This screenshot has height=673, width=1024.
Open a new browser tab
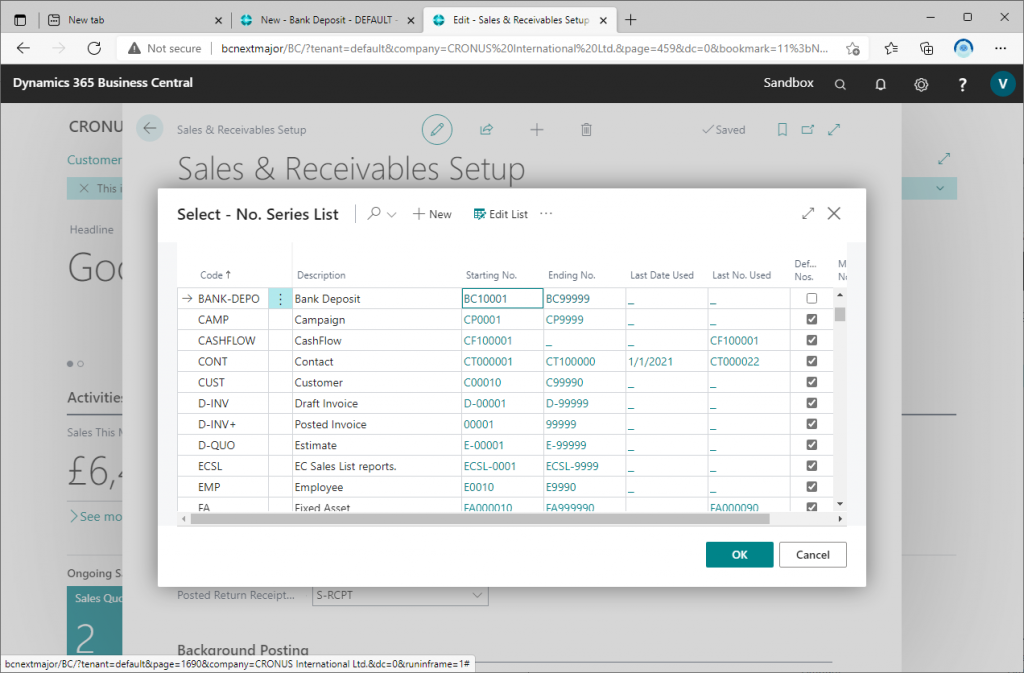click(x=630, y=20)
